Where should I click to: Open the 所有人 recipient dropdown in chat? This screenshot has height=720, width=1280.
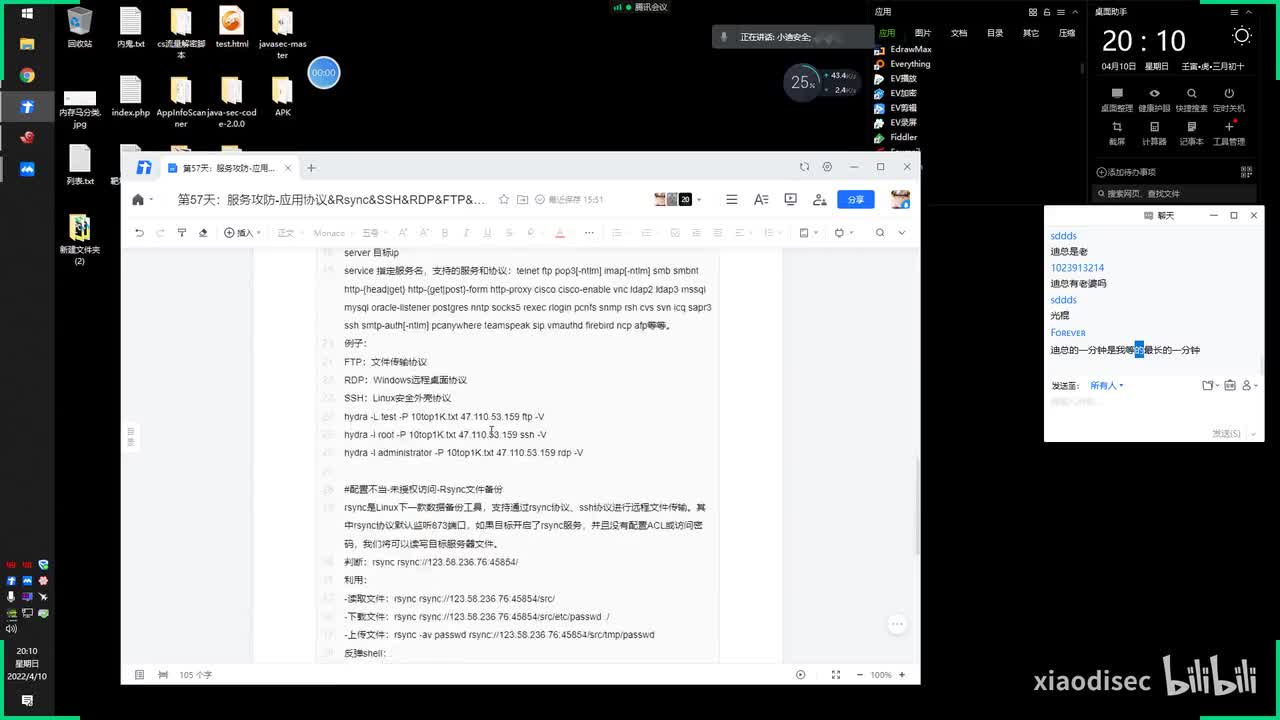pyautogui.click(x=1106, y=385)
